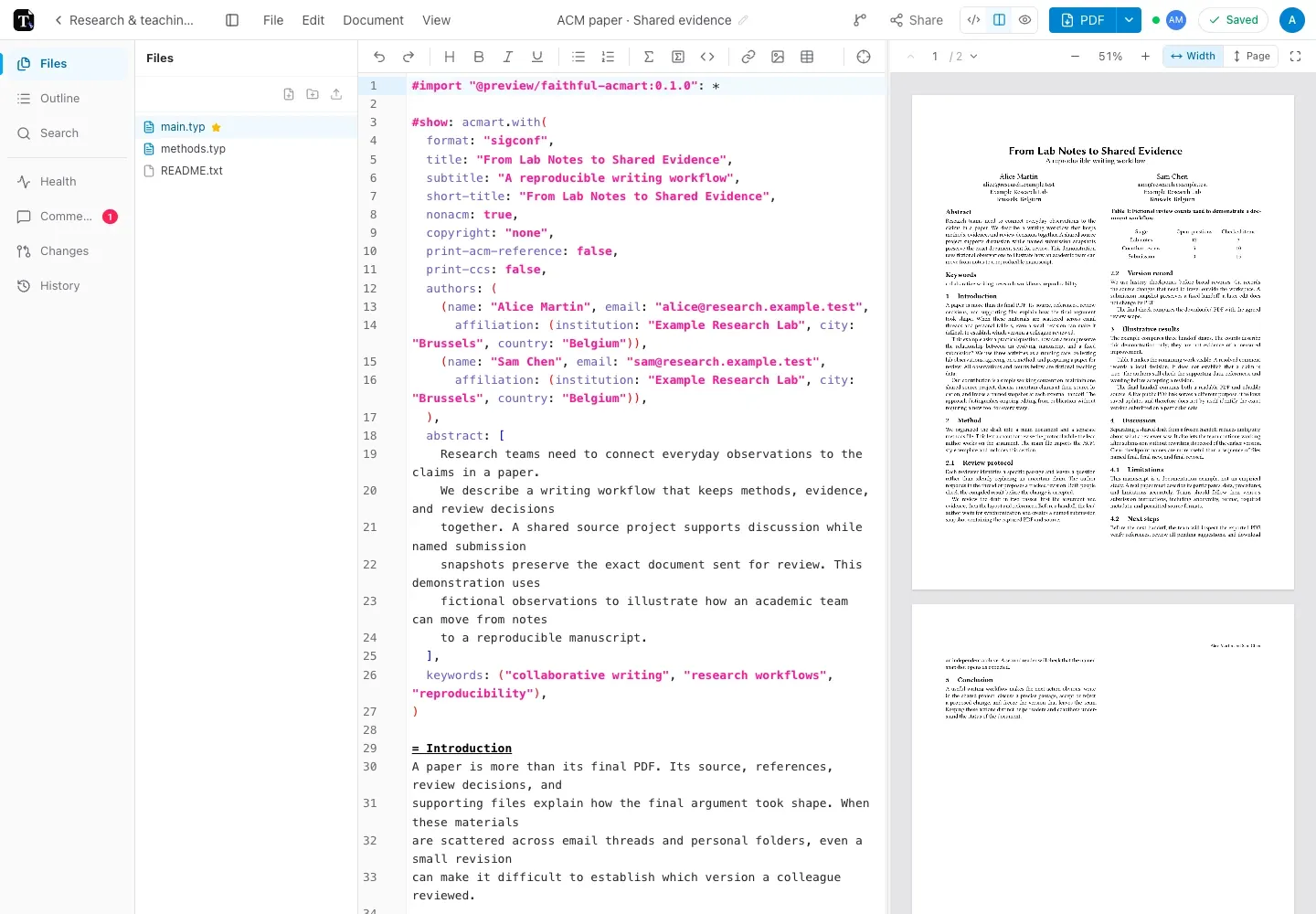Open the Health sidebar tab
The width and height of the screenshot is (1316, 914).
click(68, 181)
